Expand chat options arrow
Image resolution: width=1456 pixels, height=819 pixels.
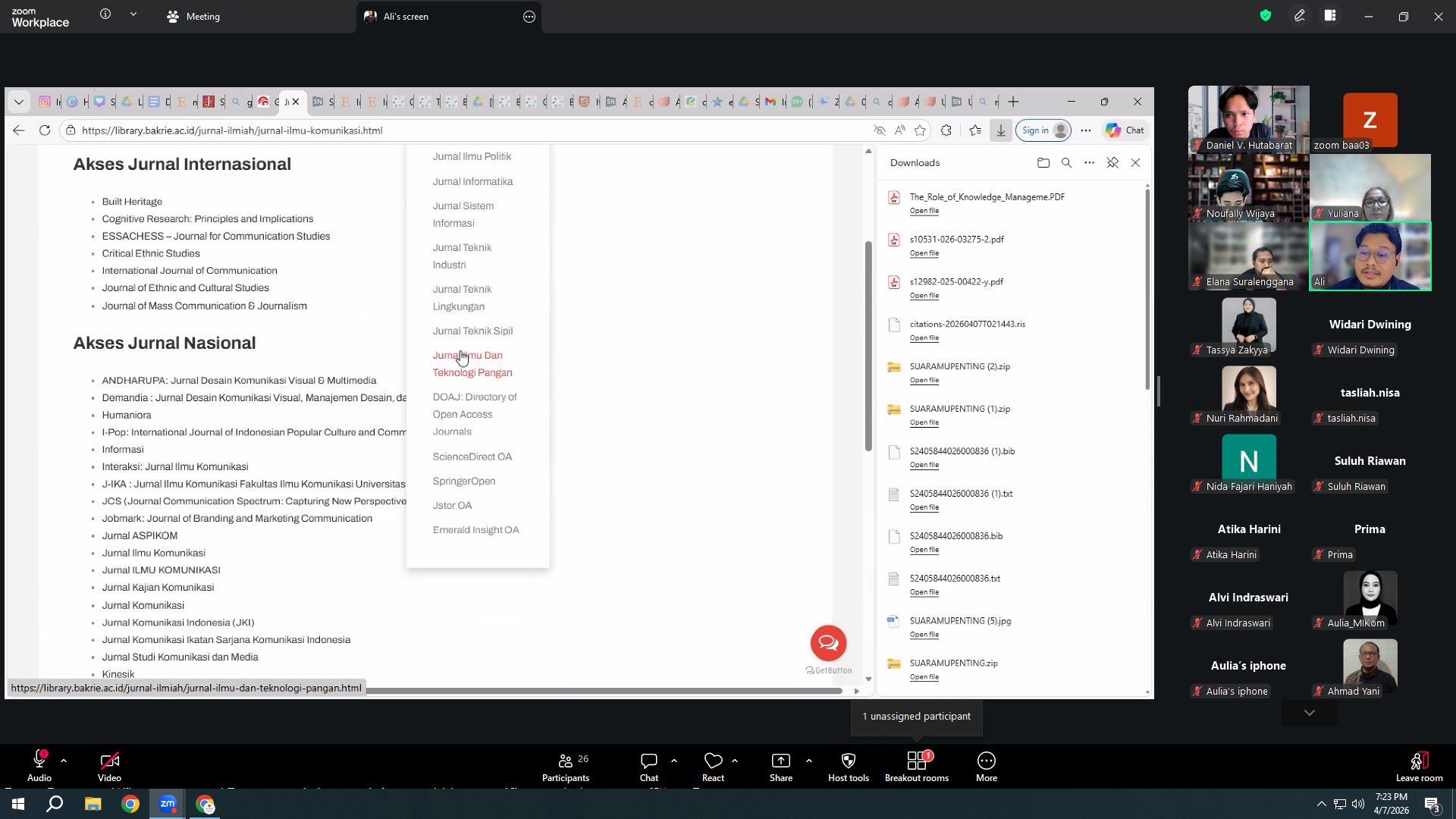[674, 760]
